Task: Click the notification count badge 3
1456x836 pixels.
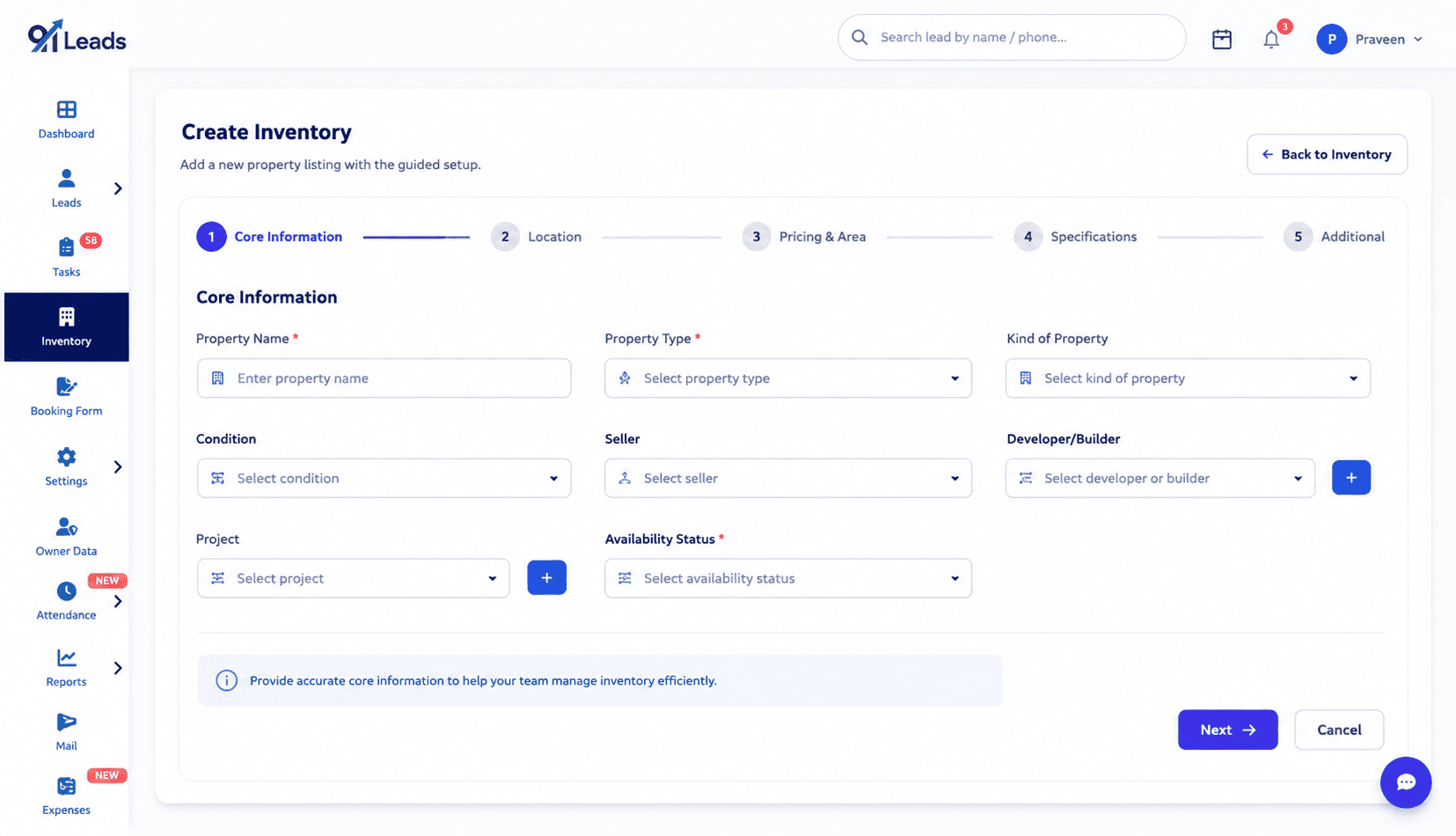Action: 1284,26
